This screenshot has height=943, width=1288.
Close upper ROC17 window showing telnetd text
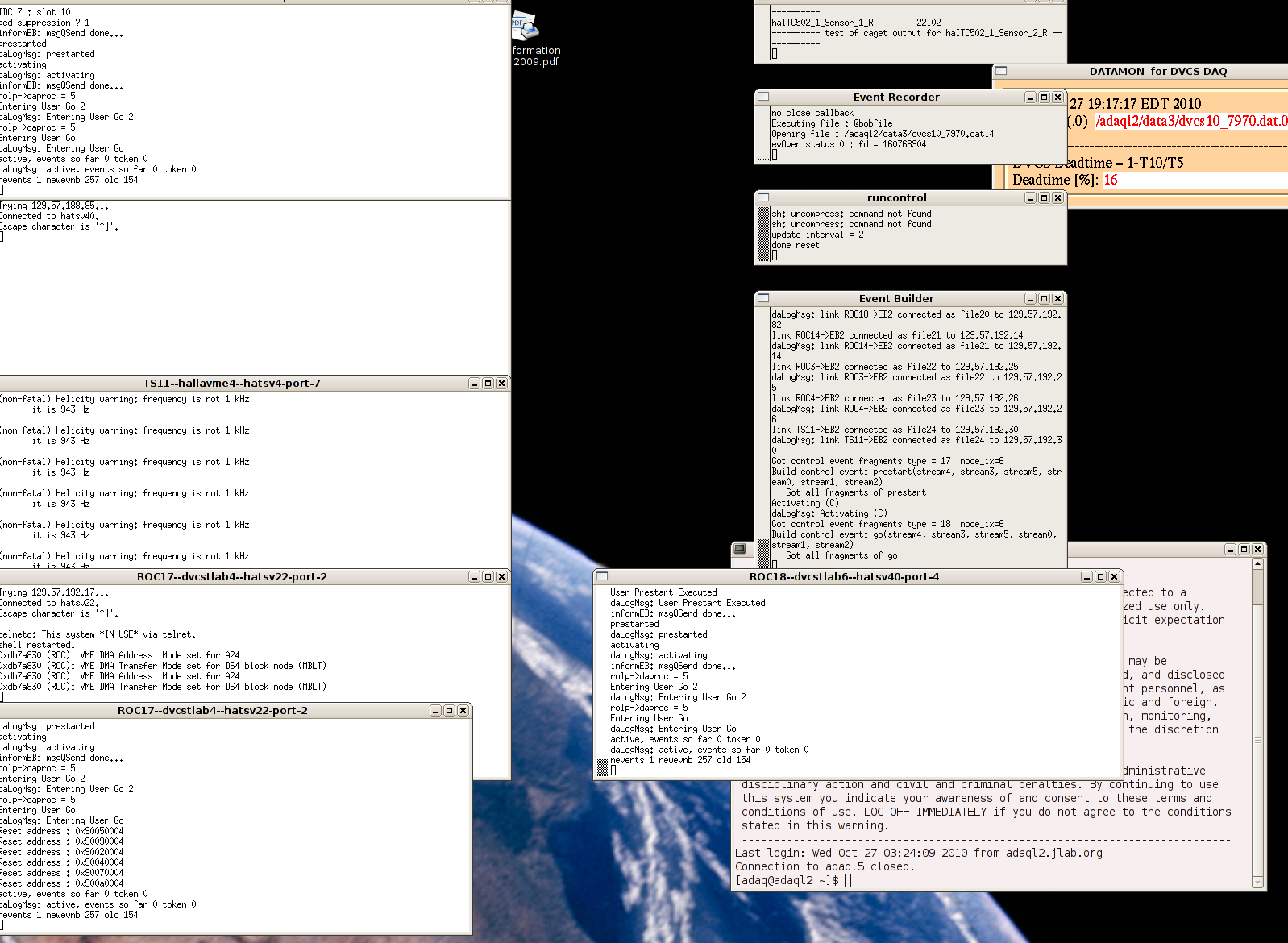click(501, 577)
